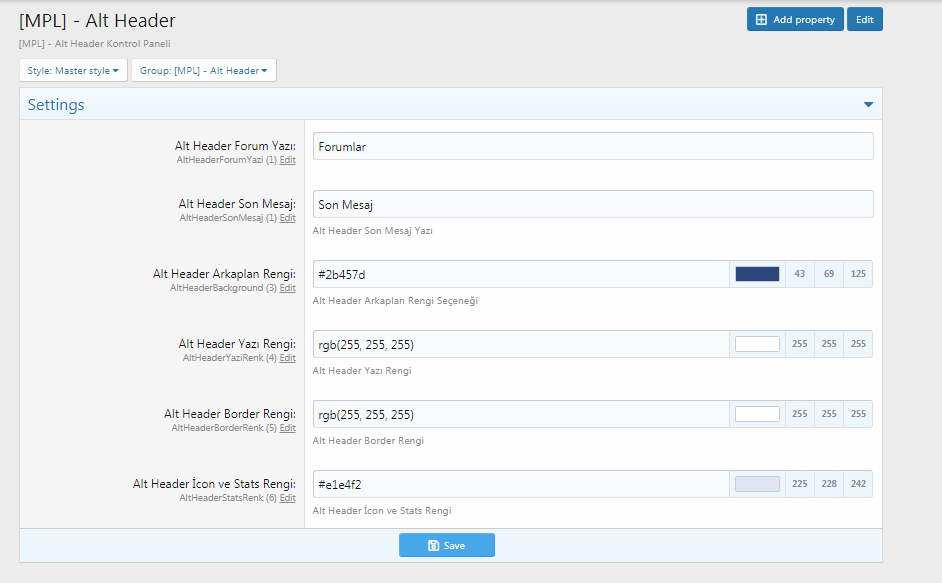
Task: Open the Group: [MPL] - Alt Header dropdown
Action: coord(204,71)
